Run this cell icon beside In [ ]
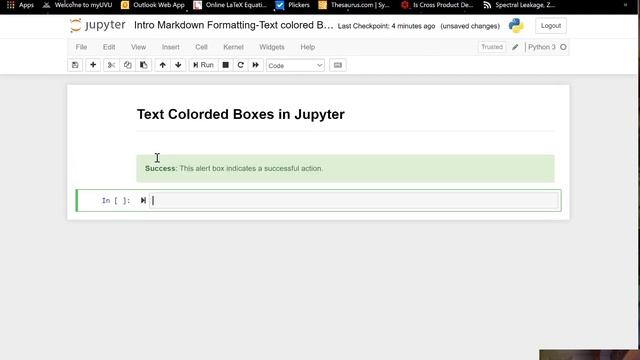The width and height of the screenshot is (640, 360). (143, 200)
